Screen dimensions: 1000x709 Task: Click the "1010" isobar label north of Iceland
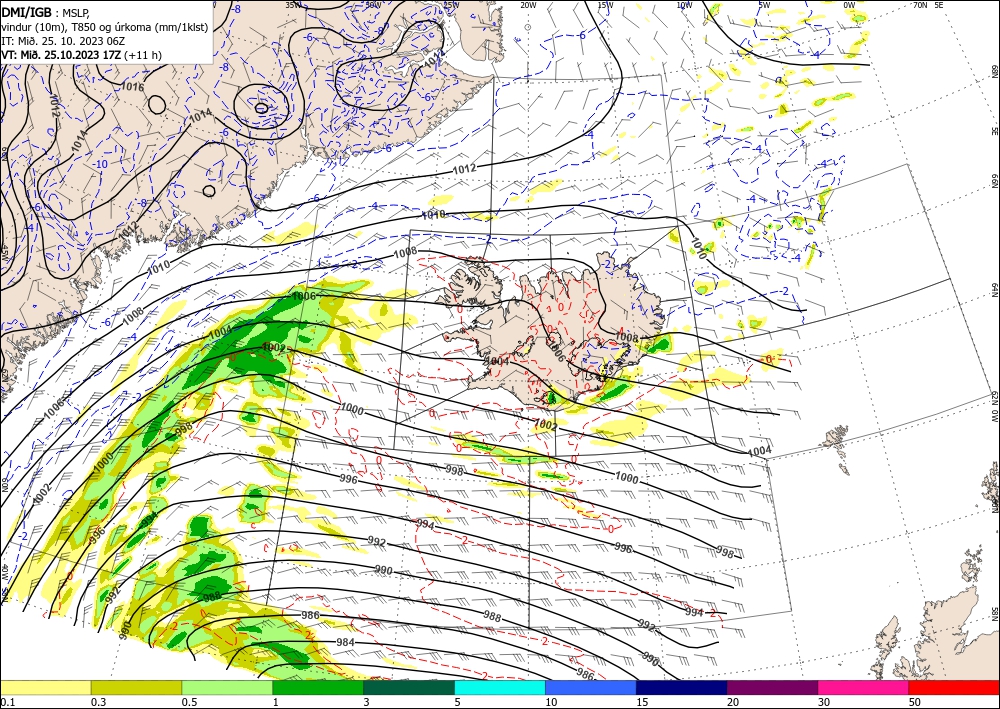pos(433,215)
